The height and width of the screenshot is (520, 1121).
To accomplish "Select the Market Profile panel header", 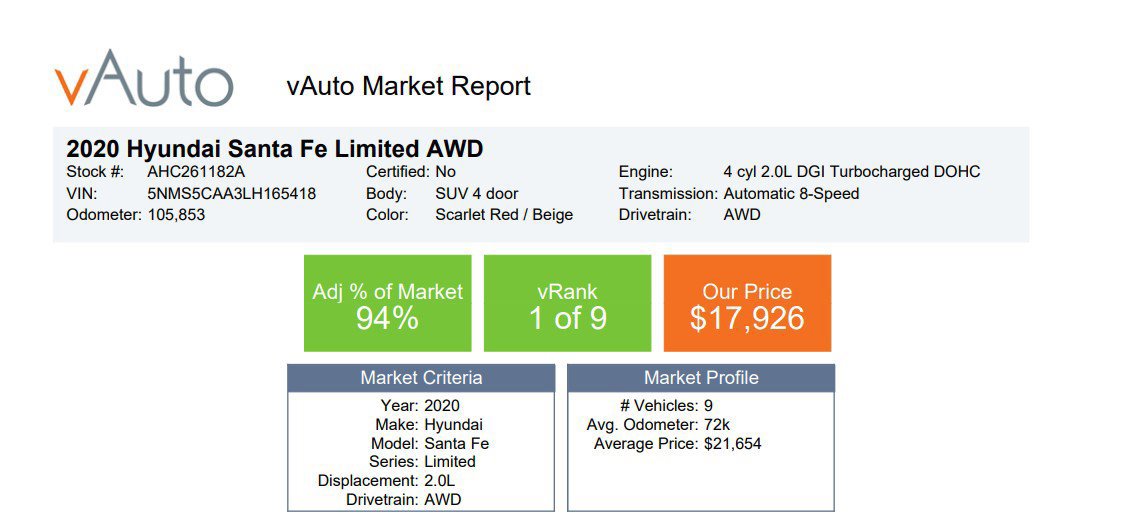I will tap(700, 378).
